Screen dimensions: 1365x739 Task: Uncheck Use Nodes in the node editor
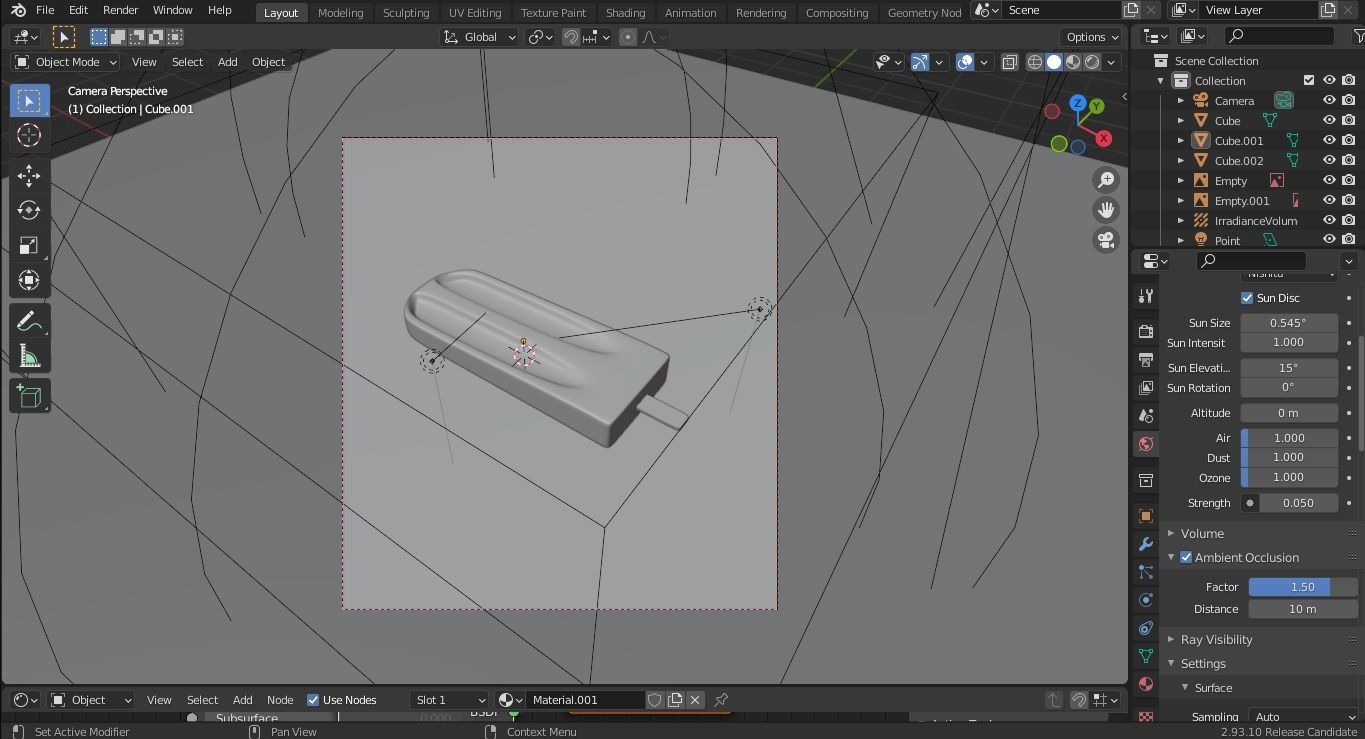[x=313, y=700]
